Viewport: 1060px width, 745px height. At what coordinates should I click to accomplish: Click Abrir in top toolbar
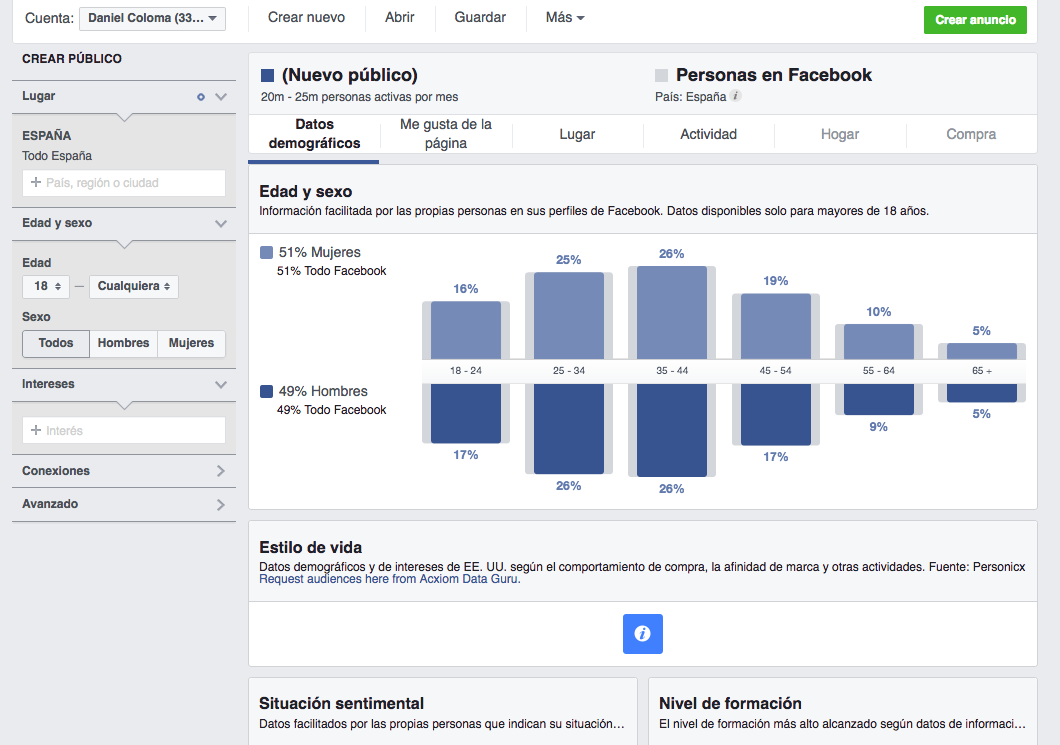click(400, 18)
